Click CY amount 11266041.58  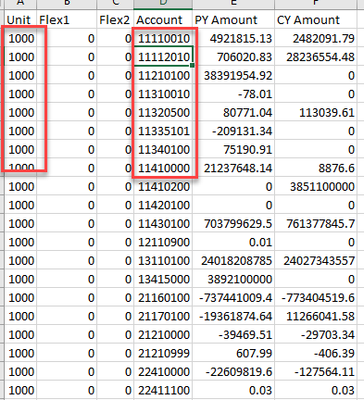click(x=315, y=316)
